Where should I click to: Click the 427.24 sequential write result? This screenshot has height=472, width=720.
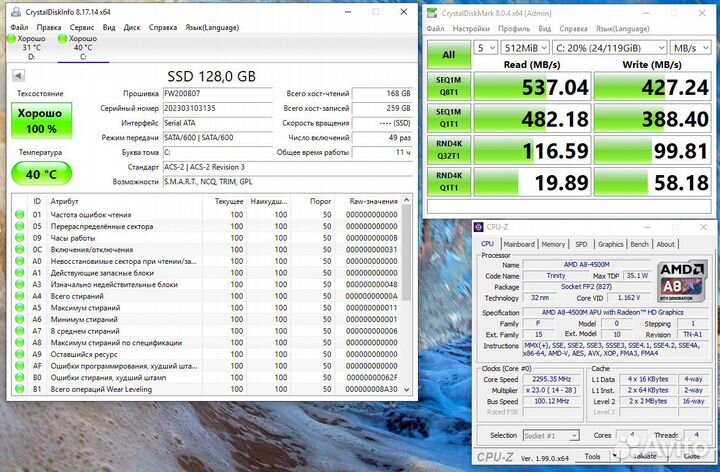pos(652,86)
